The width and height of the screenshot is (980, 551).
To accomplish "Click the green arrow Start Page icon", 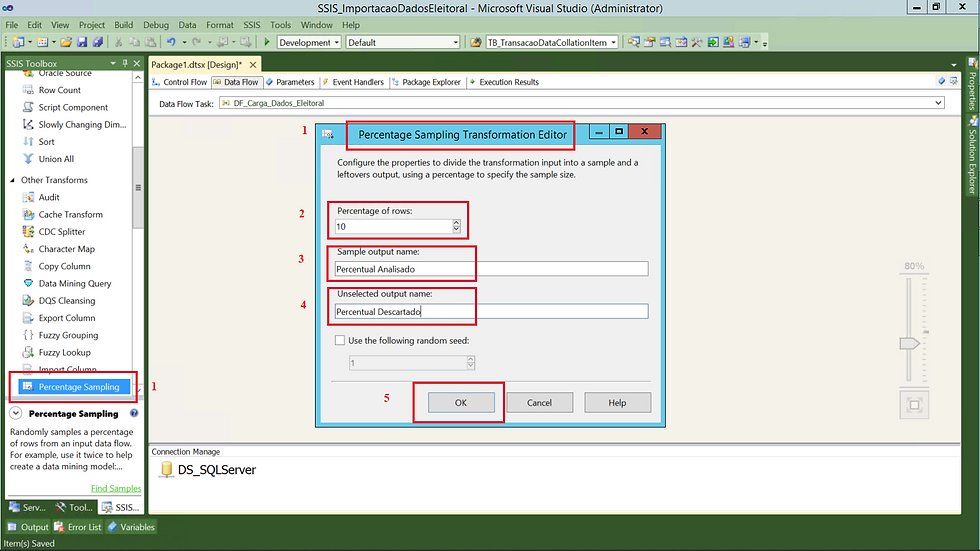I will (x=712, y=42).
